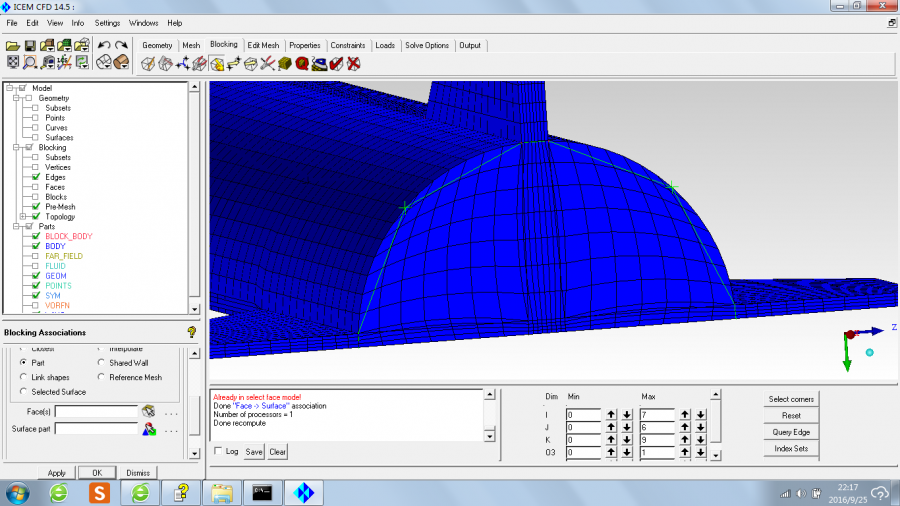
Task: Open the Settings menu
Action: pyautogui.click(x=107, y=22)
